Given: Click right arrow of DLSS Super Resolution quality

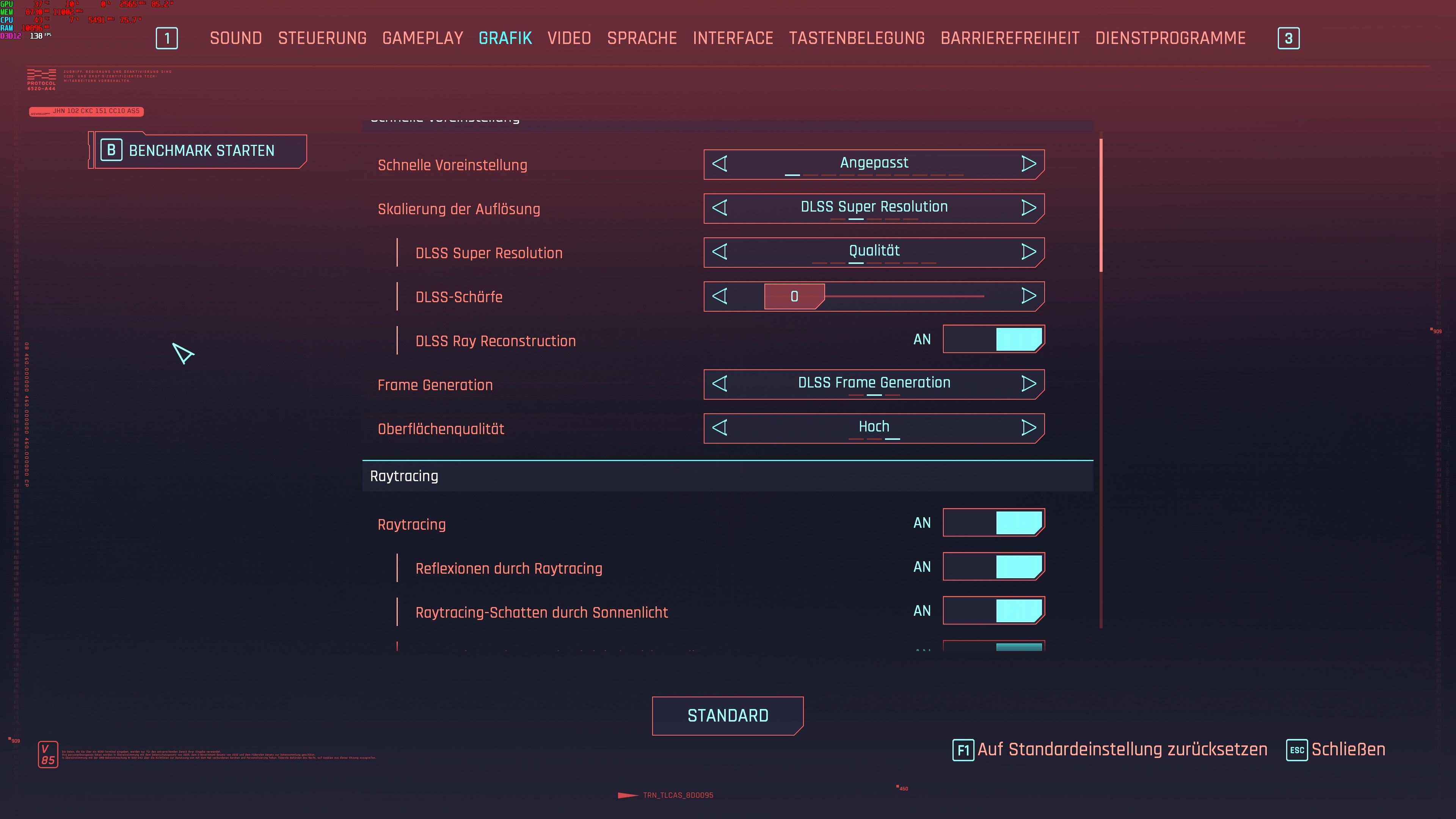Looking at the screenshot, I should coord(1028,251).
